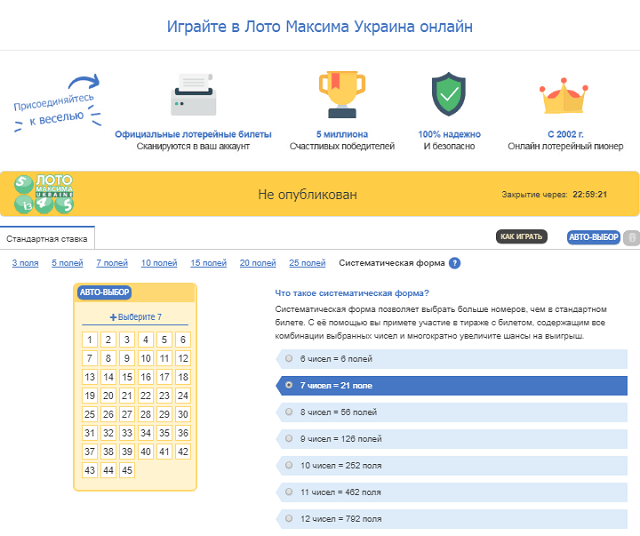Switch to 3 поля option
This screenshot has width=640, height=536.
point(25,263)
